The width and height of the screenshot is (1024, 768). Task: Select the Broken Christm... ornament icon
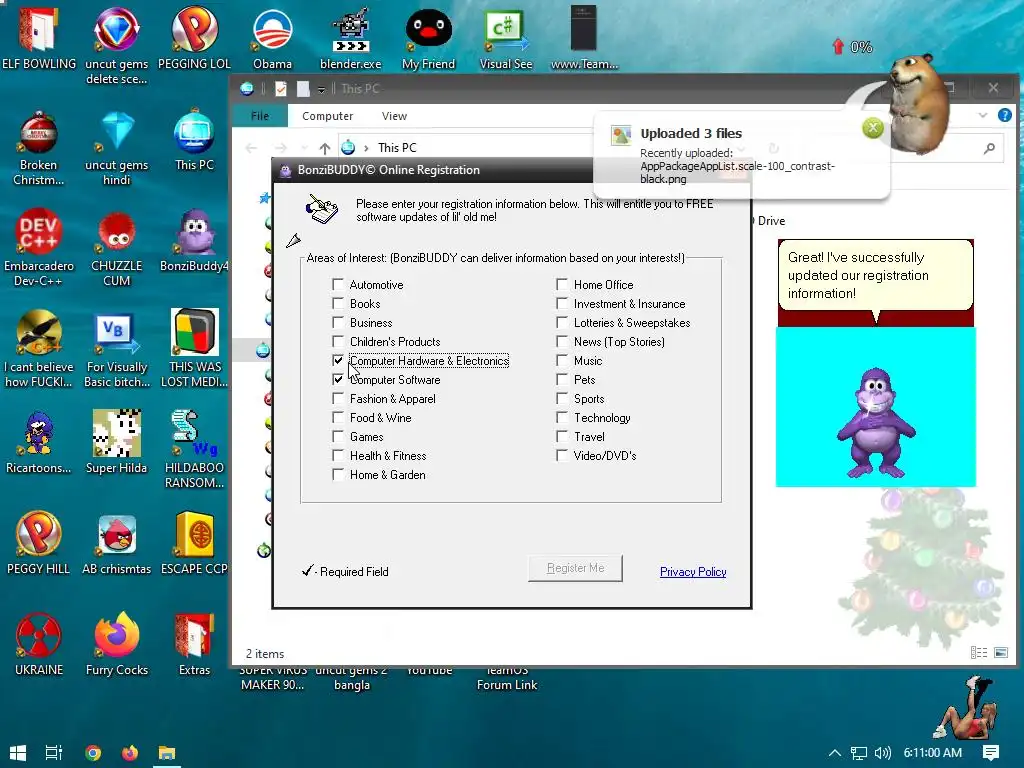pos(39,148)
